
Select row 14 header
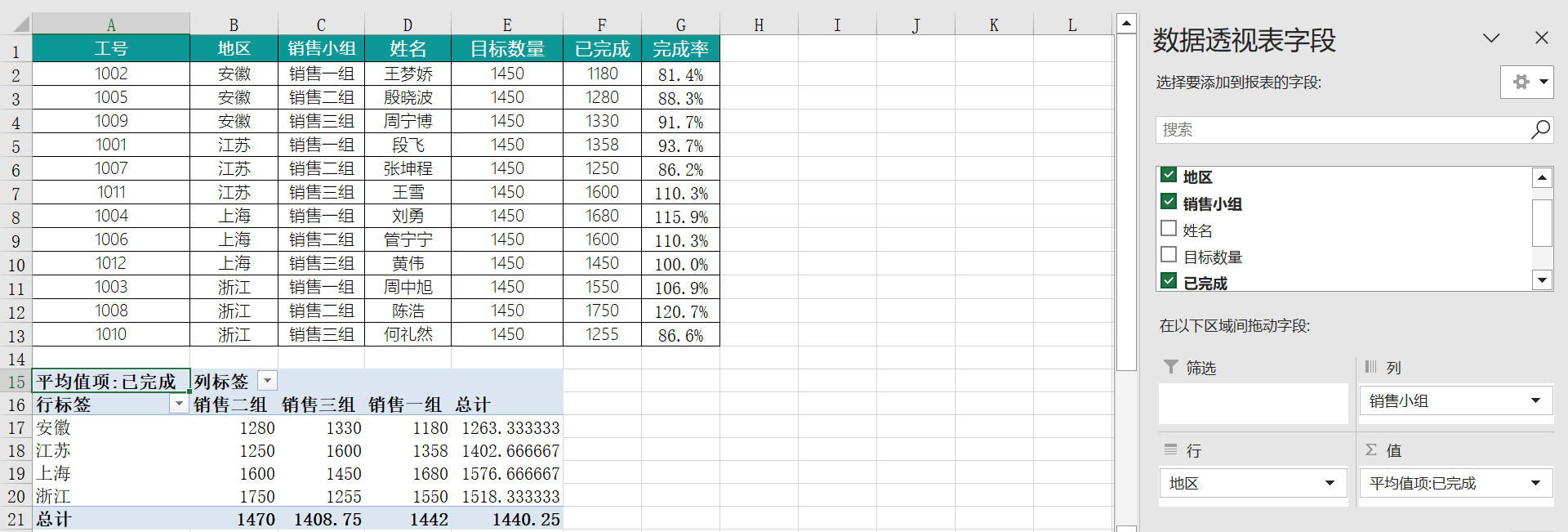click(16, 359)
